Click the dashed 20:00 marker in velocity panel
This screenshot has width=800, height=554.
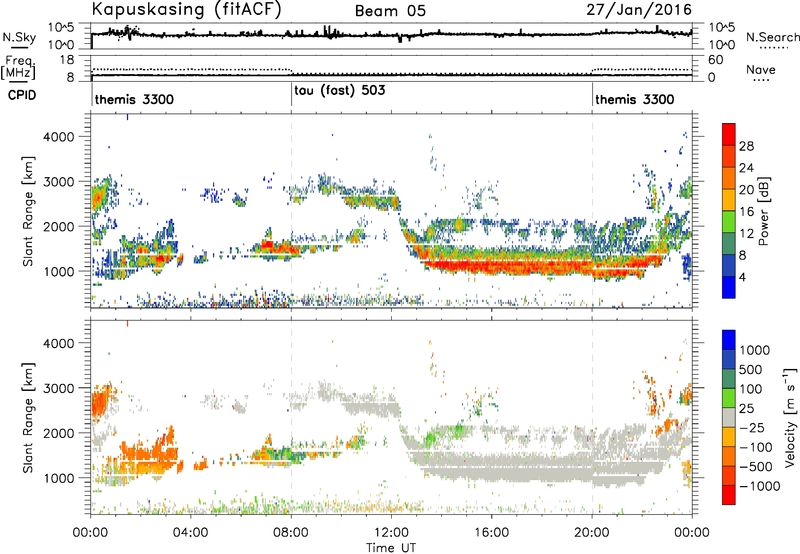pyautogui.click(x=592, y=417)
